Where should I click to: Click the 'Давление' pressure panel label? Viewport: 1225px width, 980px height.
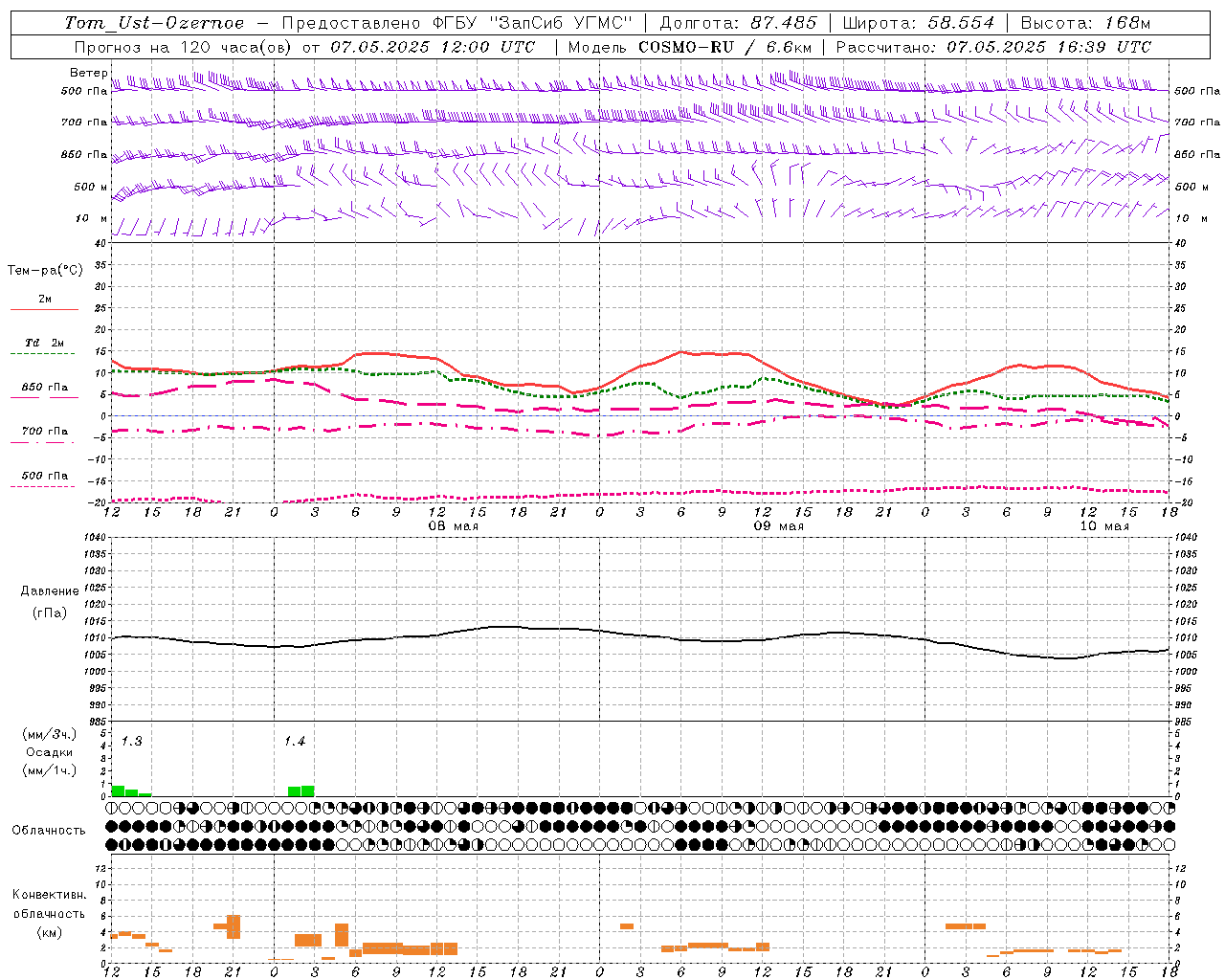point(50,591)
